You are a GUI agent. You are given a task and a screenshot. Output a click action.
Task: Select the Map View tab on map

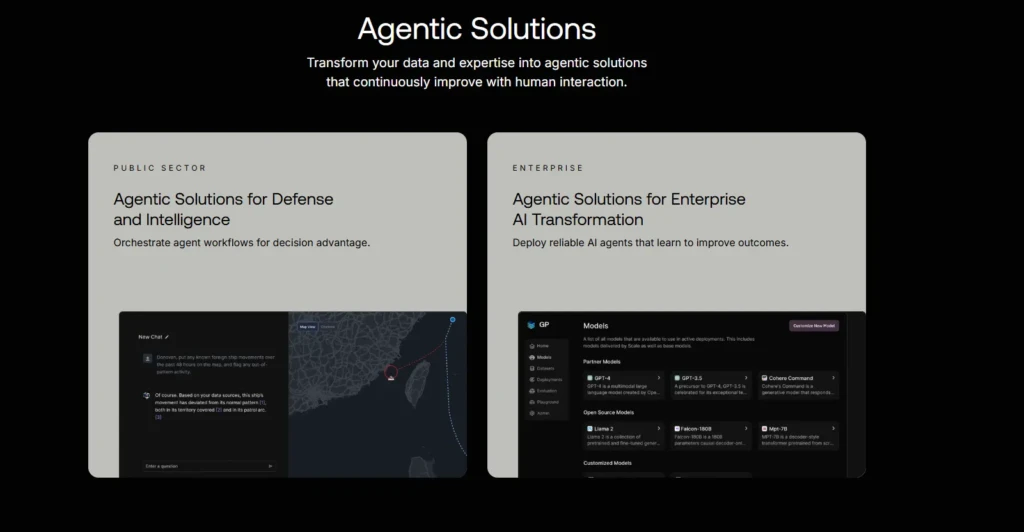click(308, 327)
